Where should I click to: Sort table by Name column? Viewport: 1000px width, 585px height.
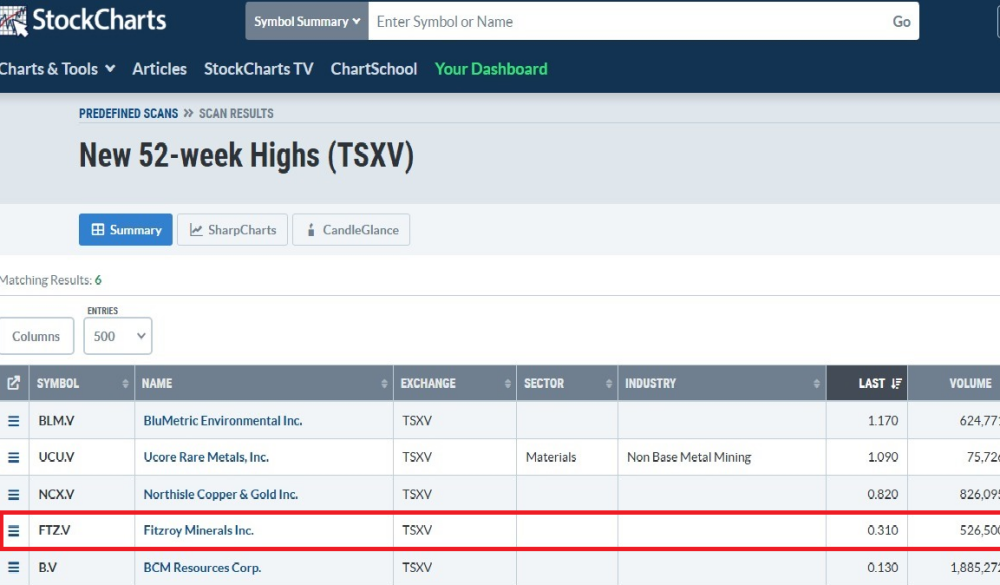coord(264,383)
